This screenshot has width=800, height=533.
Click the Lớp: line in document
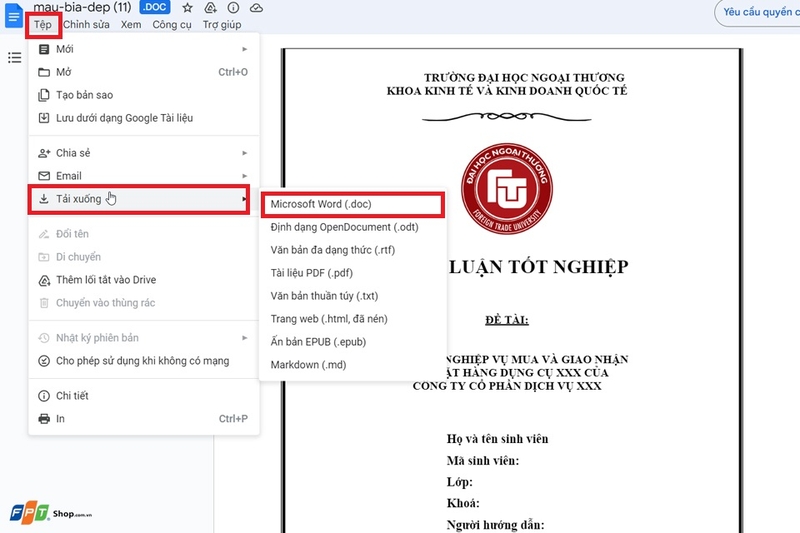[x=460, y=482]
